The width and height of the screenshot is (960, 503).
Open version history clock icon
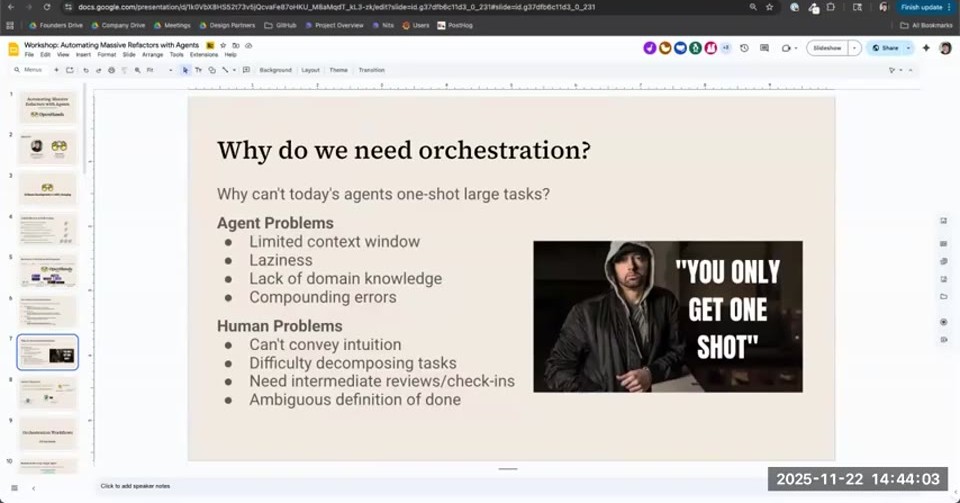744,48
